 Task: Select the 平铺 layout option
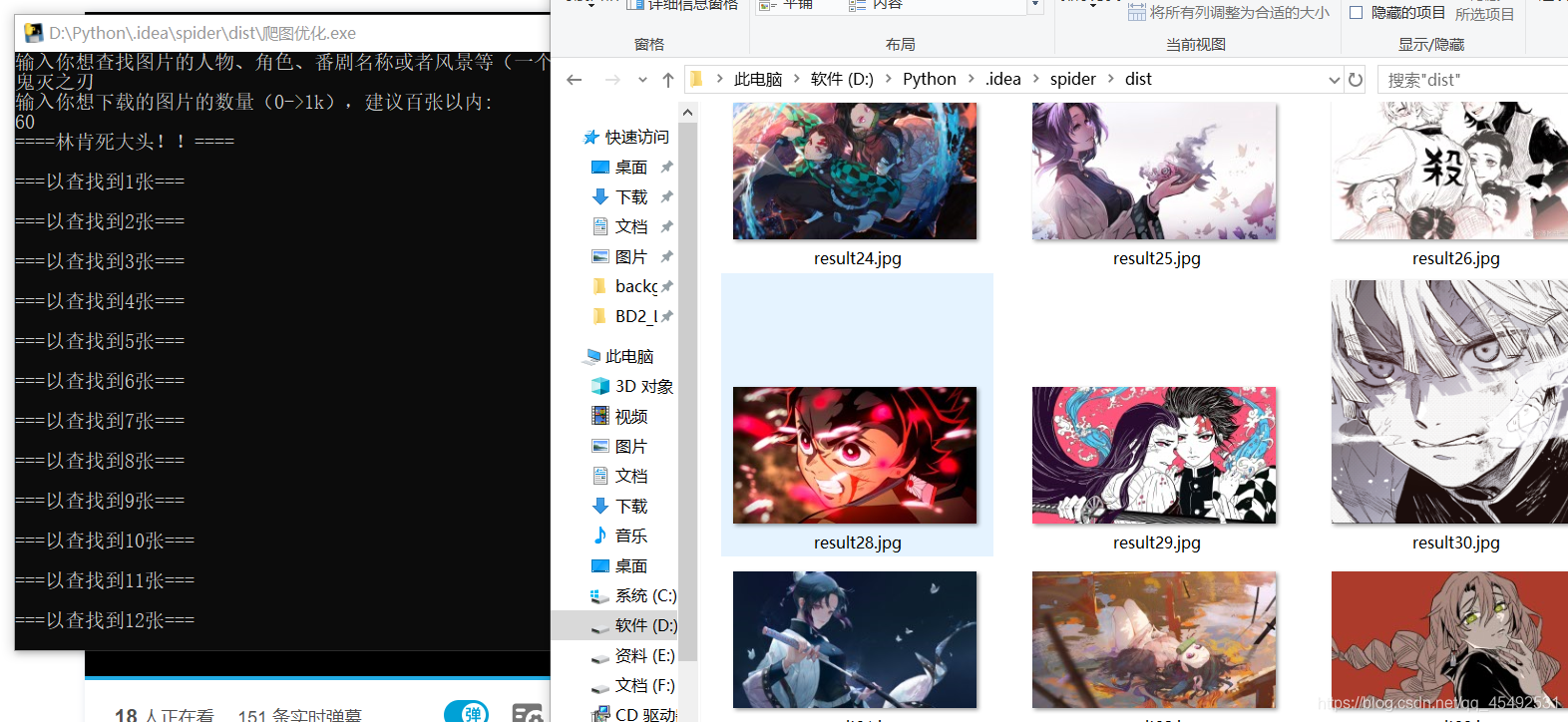tap(787, 5)
